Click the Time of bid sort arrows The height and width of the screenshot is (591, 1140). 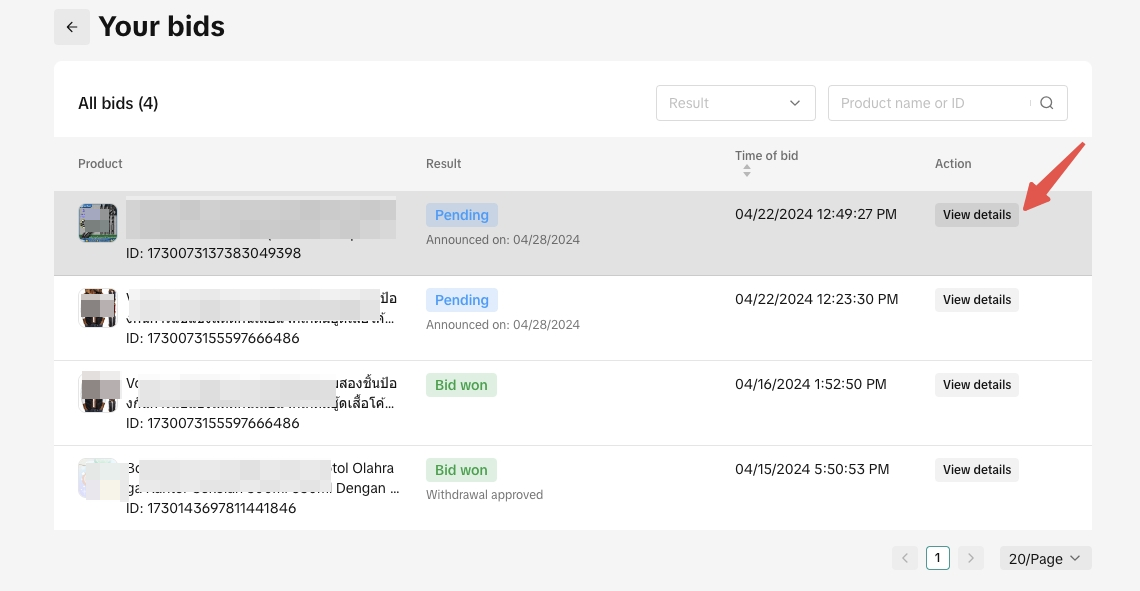pos(746,172)
